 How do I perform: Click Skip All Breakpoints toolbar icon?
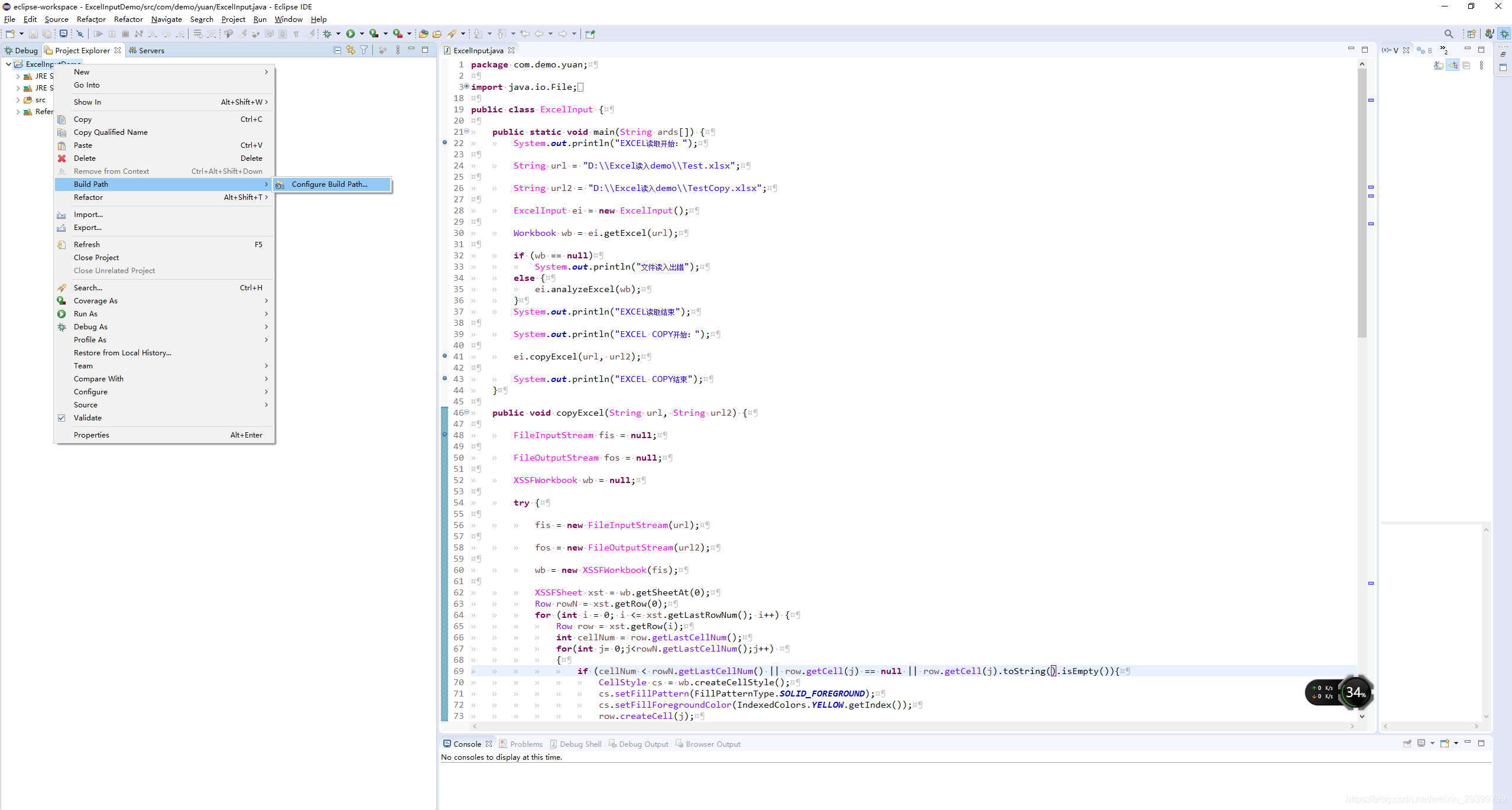tap(80, 34)
